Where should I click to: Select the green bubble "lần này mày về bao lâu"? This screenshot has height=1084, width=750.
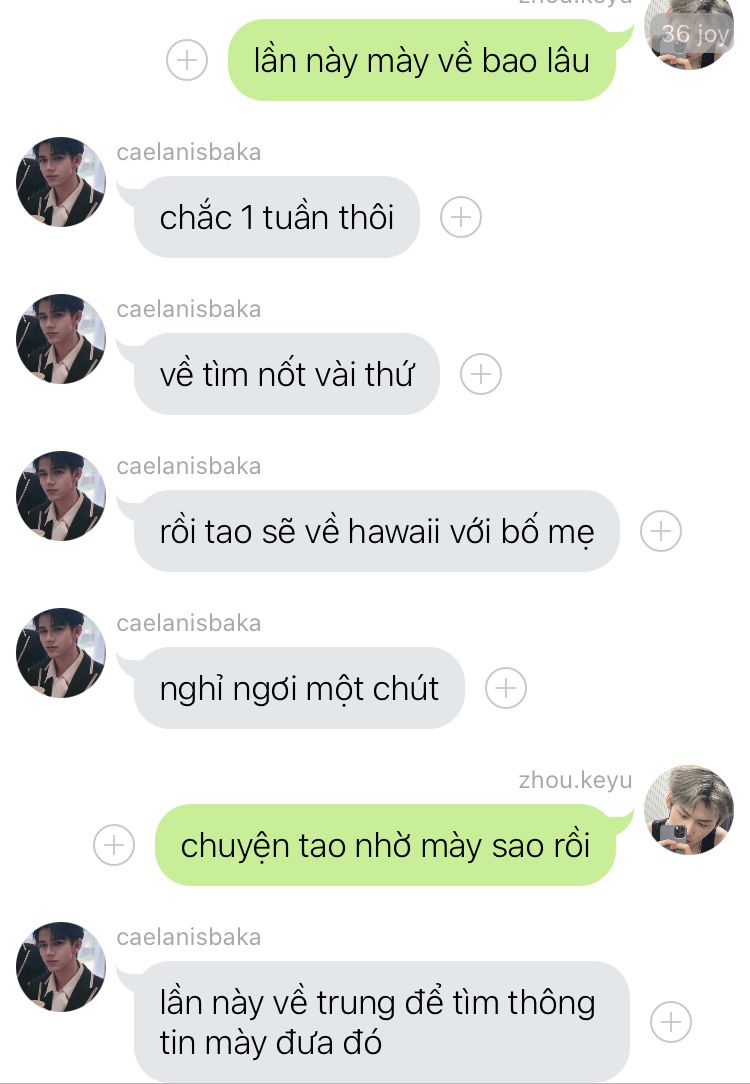coord(422,60)
